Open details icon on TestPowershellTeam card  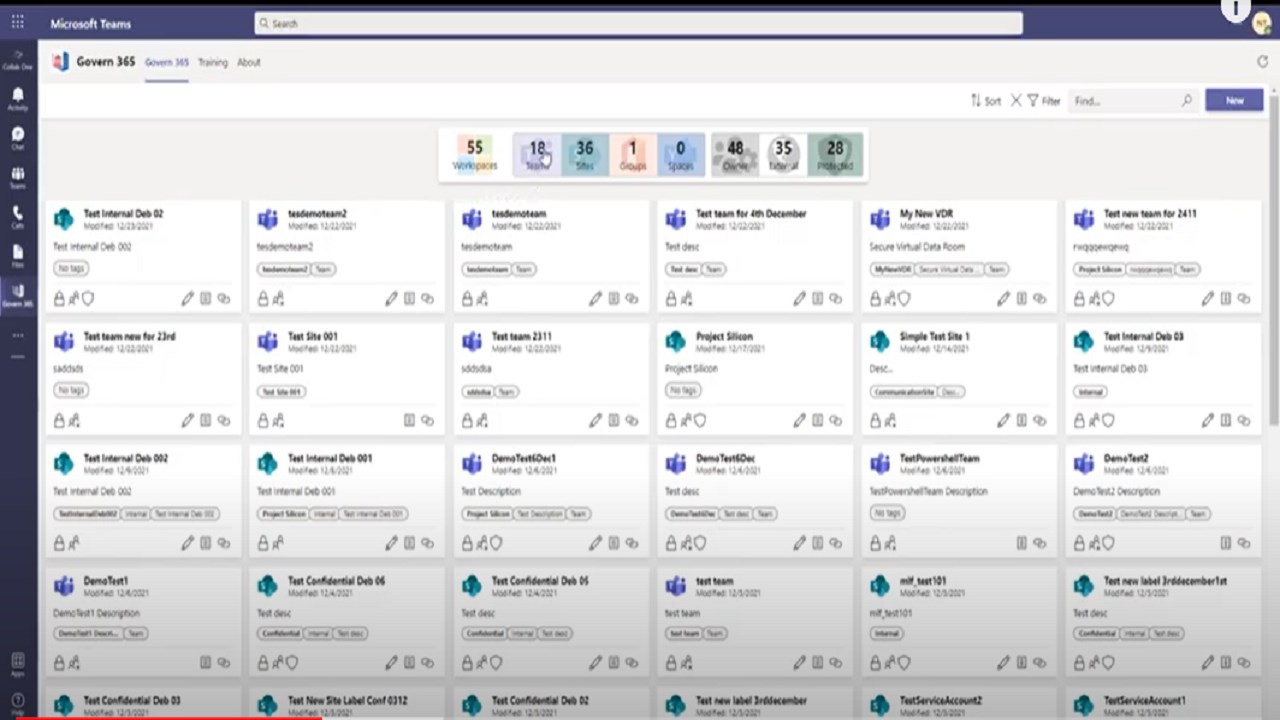tap(1021, 543)
